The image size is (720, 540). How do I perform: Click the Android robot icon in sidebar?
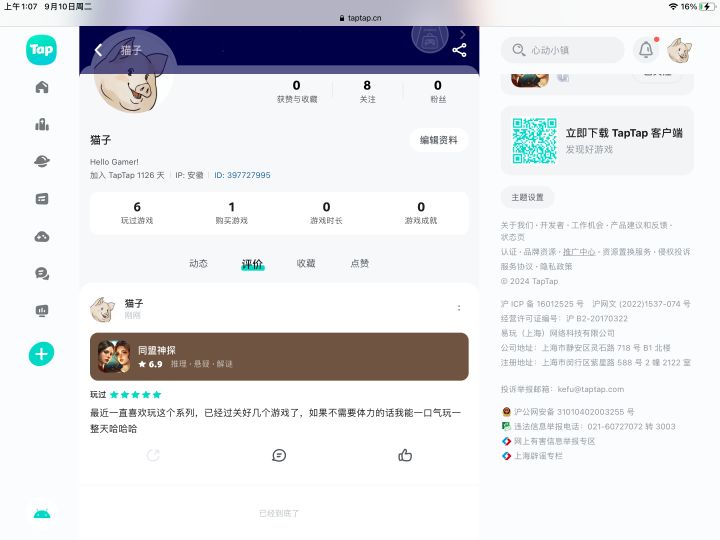[42, 513]
